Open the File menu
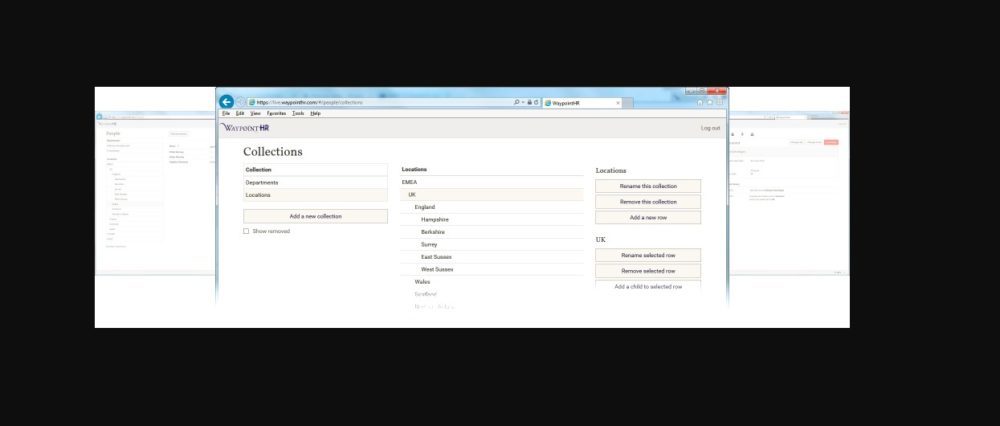Screen dimensions: 1000x426 [226, 113]
